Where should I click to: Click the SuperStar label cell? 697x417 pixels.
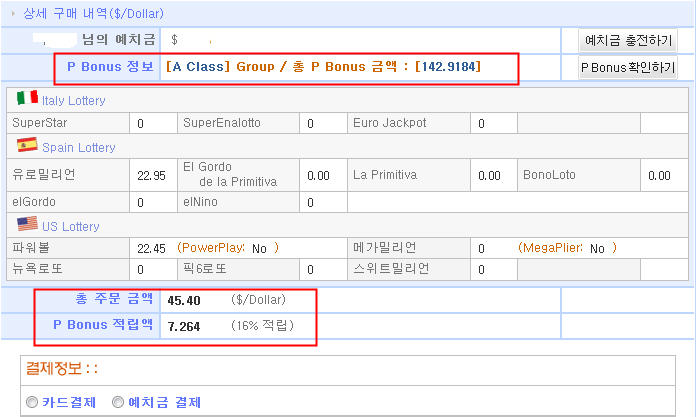(x=68, y=123)
